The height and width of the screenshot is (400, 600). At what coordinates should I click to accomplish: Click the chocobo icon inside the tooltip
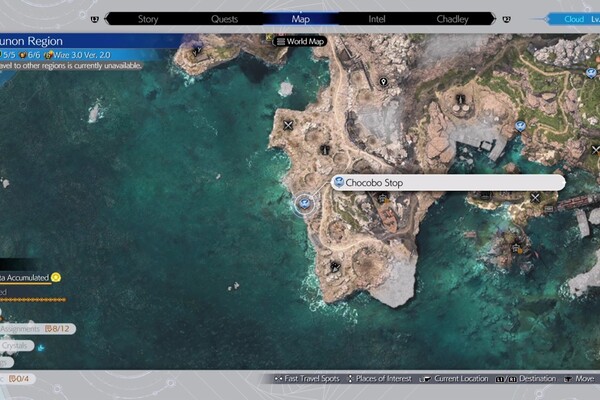339,182
